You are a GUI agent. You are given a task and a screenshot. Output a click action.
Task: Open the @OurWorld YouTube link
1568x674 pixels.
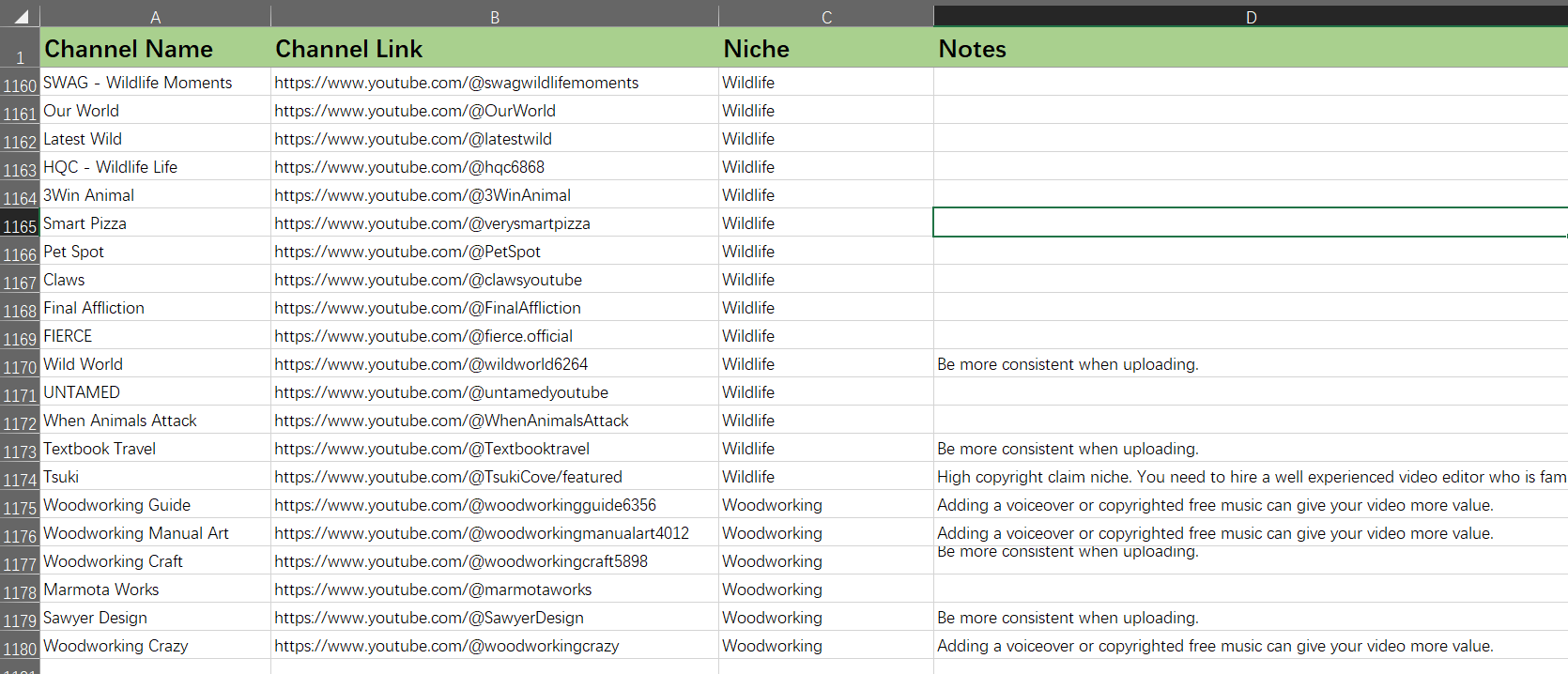(x=415, y=111)
